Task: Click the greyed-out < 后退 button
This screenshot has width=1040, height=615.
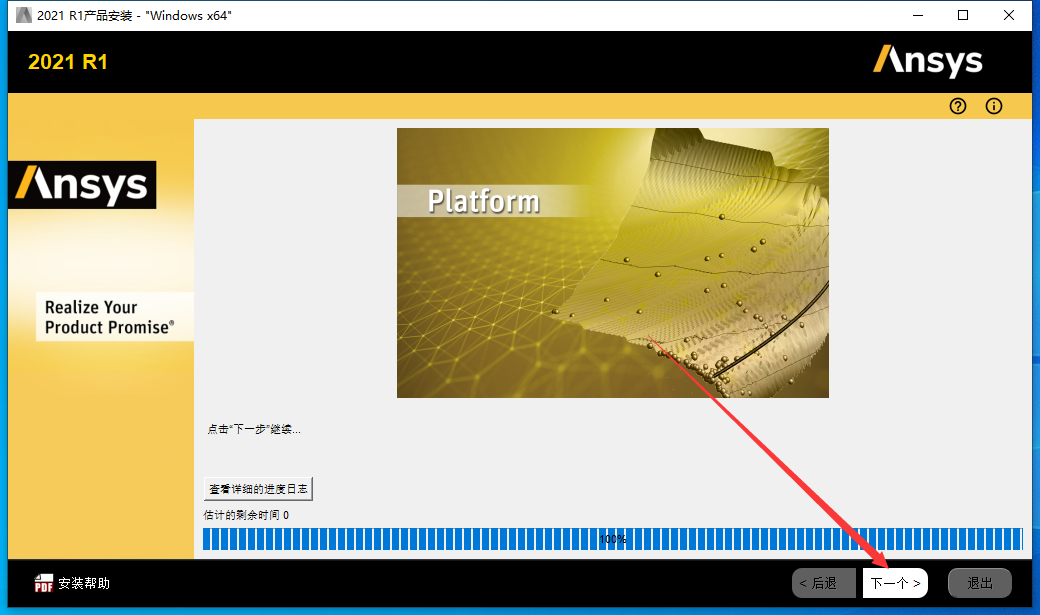Action: coord(824,583)
